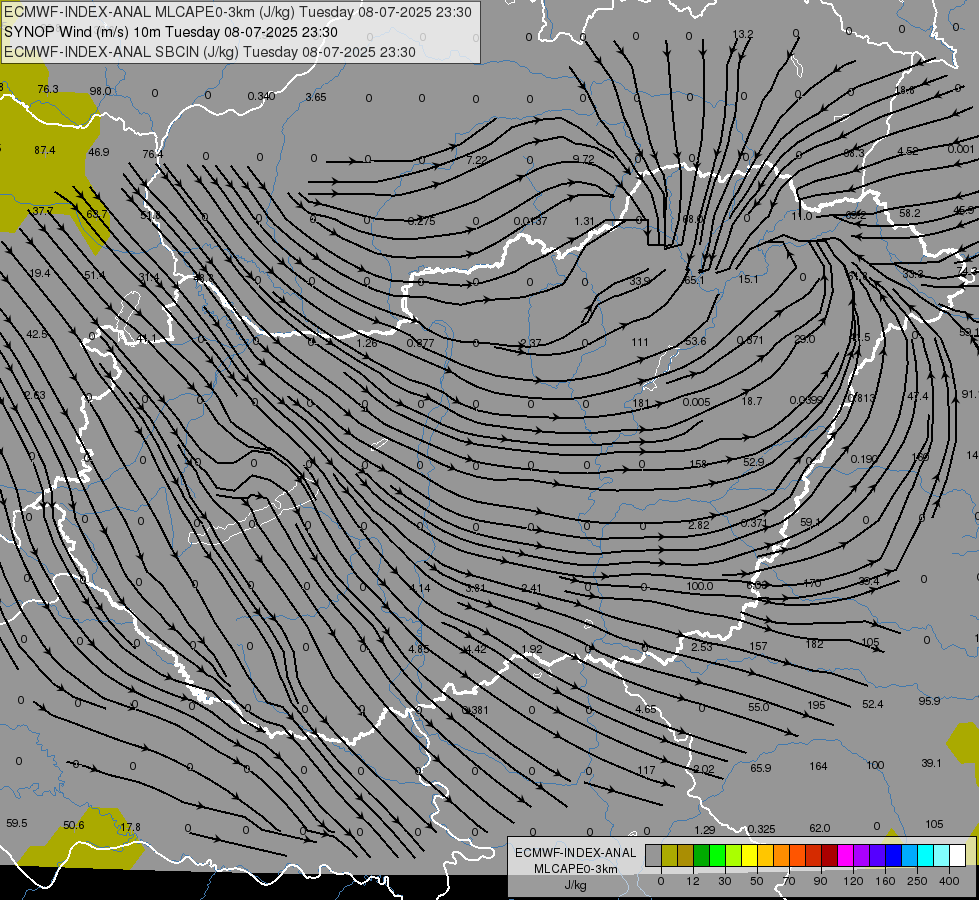Click the ECMWF-INDEX-ANAL MLCAPE0-3km title line
979x900 pixels.
pyautogui.click(x=238, y=12)
